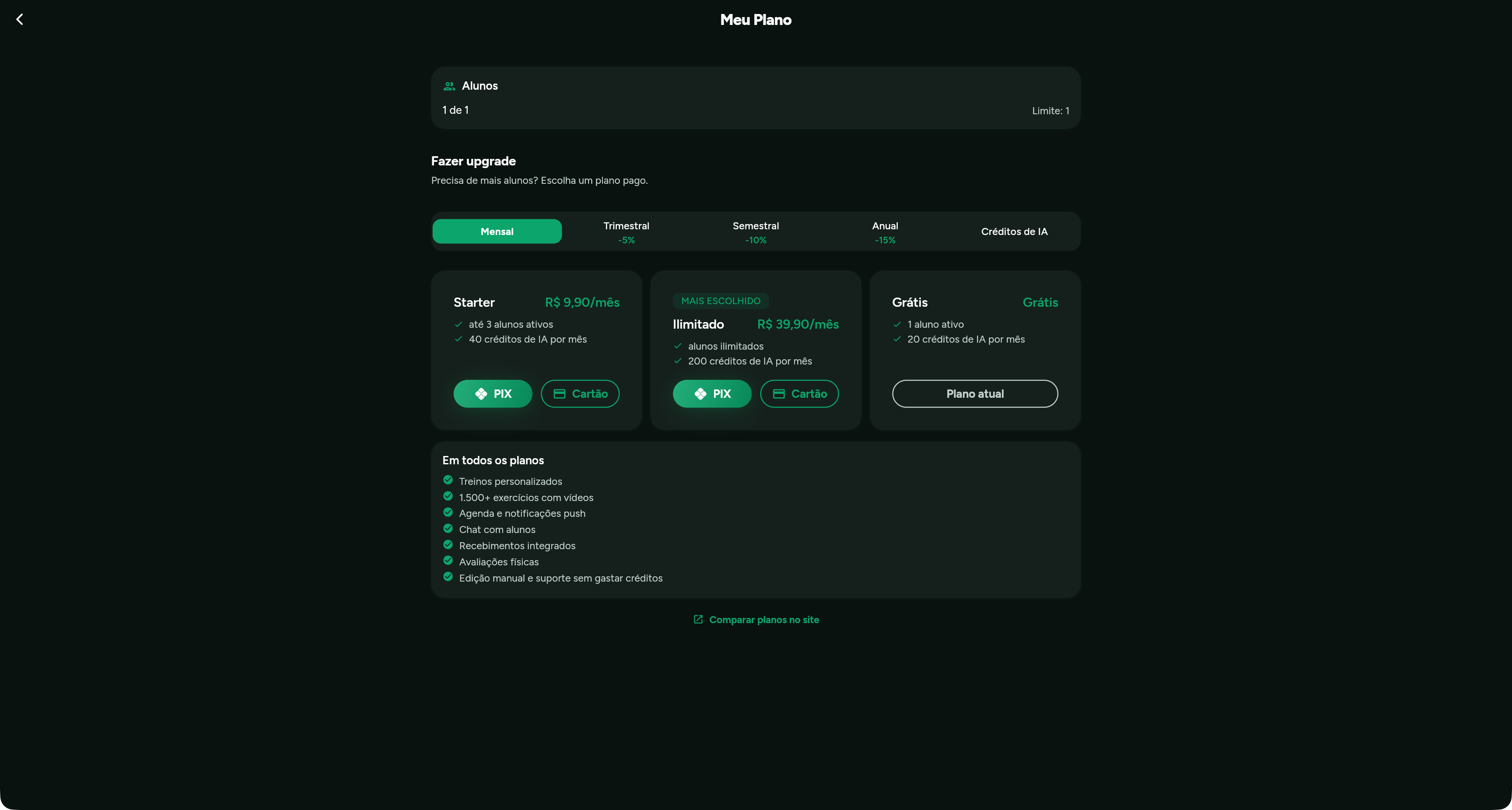This screenshot has width=1512, height=810.
Task: Click 'Recebimentos integrados' item
Action: pos(517,545)
